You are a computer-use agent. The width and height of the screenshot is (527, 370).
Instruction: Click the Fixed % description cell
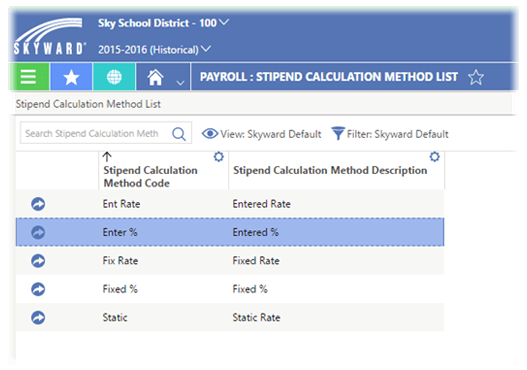coord(250,289)
